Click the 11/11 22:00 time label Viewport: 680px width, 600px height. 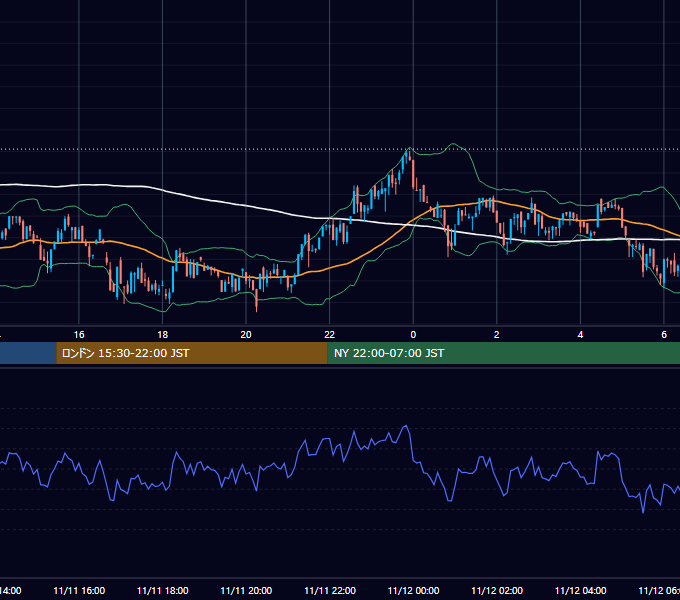(330, 591)
